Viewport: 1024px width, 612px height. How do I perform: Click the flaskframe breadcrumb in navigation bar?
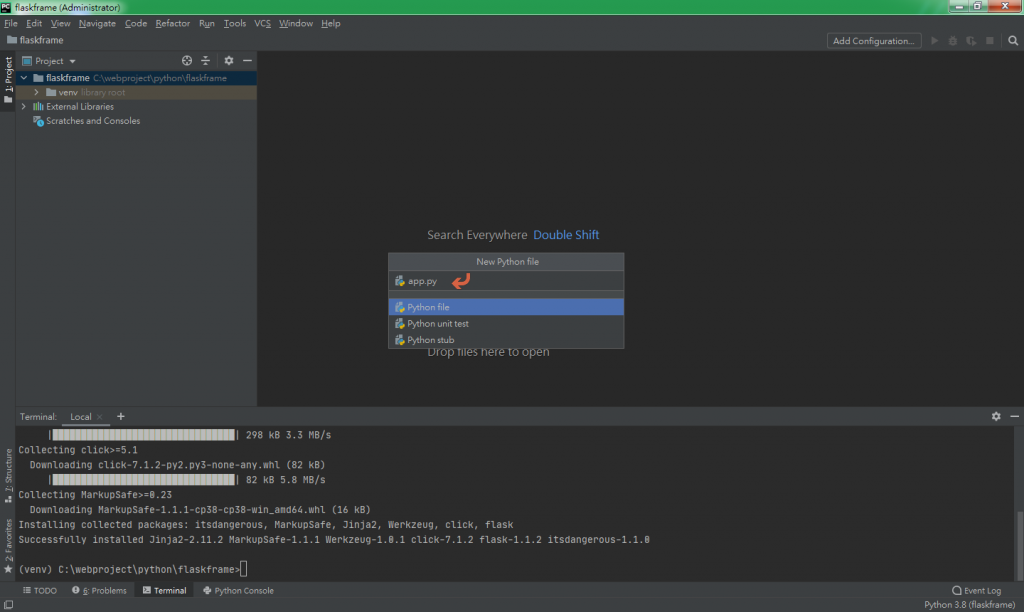pos(35,40)
